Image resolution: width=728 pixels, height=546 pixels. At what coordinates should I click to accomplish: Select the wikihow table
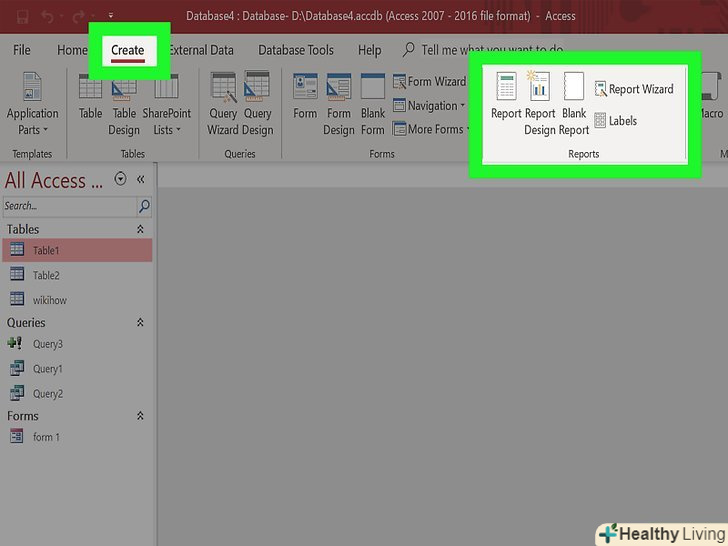pyautogui.click(x=77, y=300)
